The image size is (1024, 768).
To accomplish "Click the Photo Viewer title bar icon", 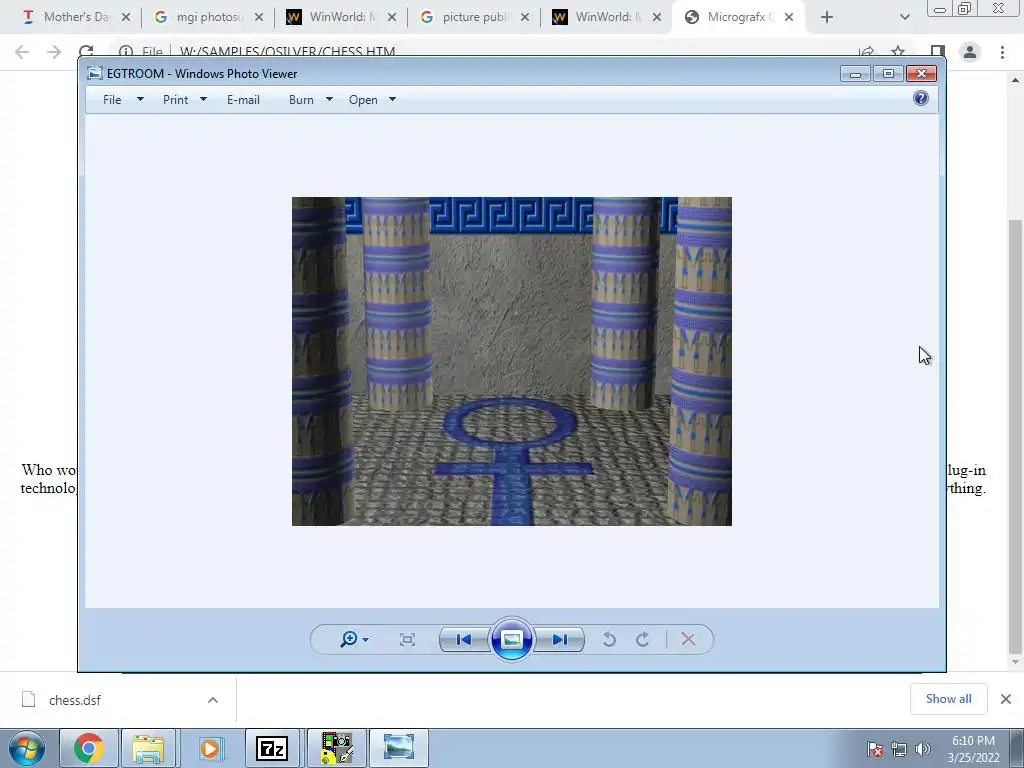I will [95, 73].
